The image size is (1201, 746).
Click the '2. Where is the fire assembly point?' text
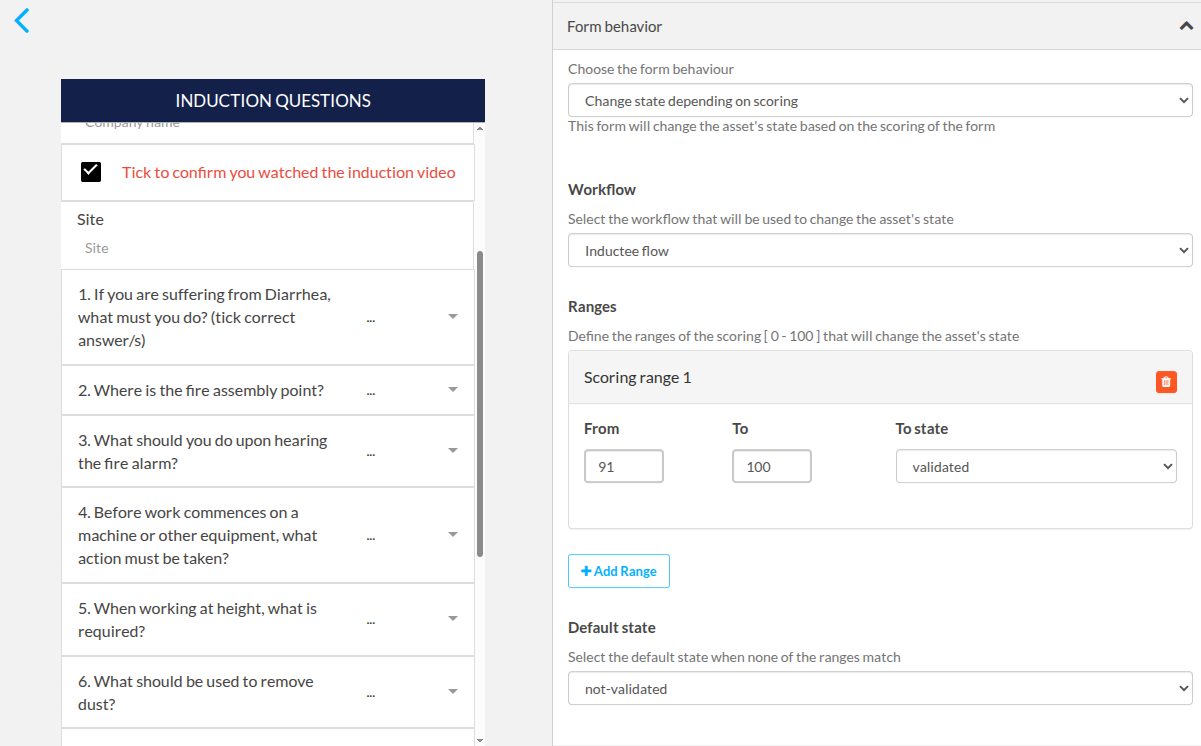click(201, 390)
